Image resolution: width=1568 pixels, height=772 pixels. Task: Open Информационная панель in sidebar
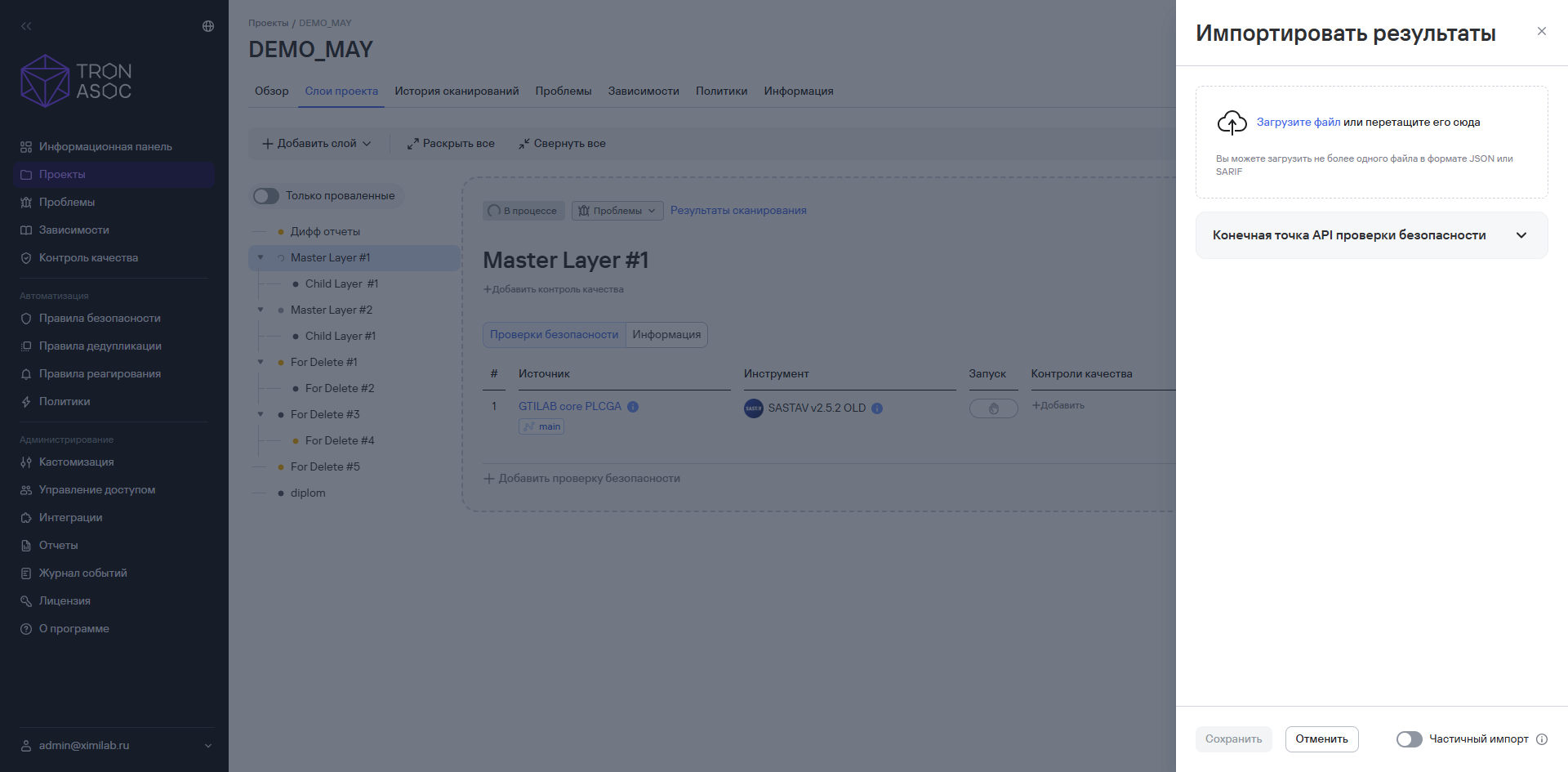click(x=114, y=147)
